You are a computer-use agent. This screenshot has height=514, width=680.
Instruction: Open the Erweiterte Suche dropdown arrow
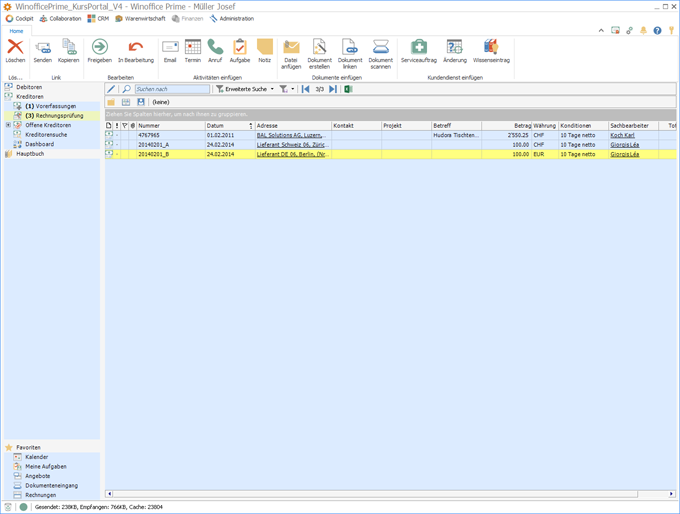pyautogui.click(x=272, y=89)
